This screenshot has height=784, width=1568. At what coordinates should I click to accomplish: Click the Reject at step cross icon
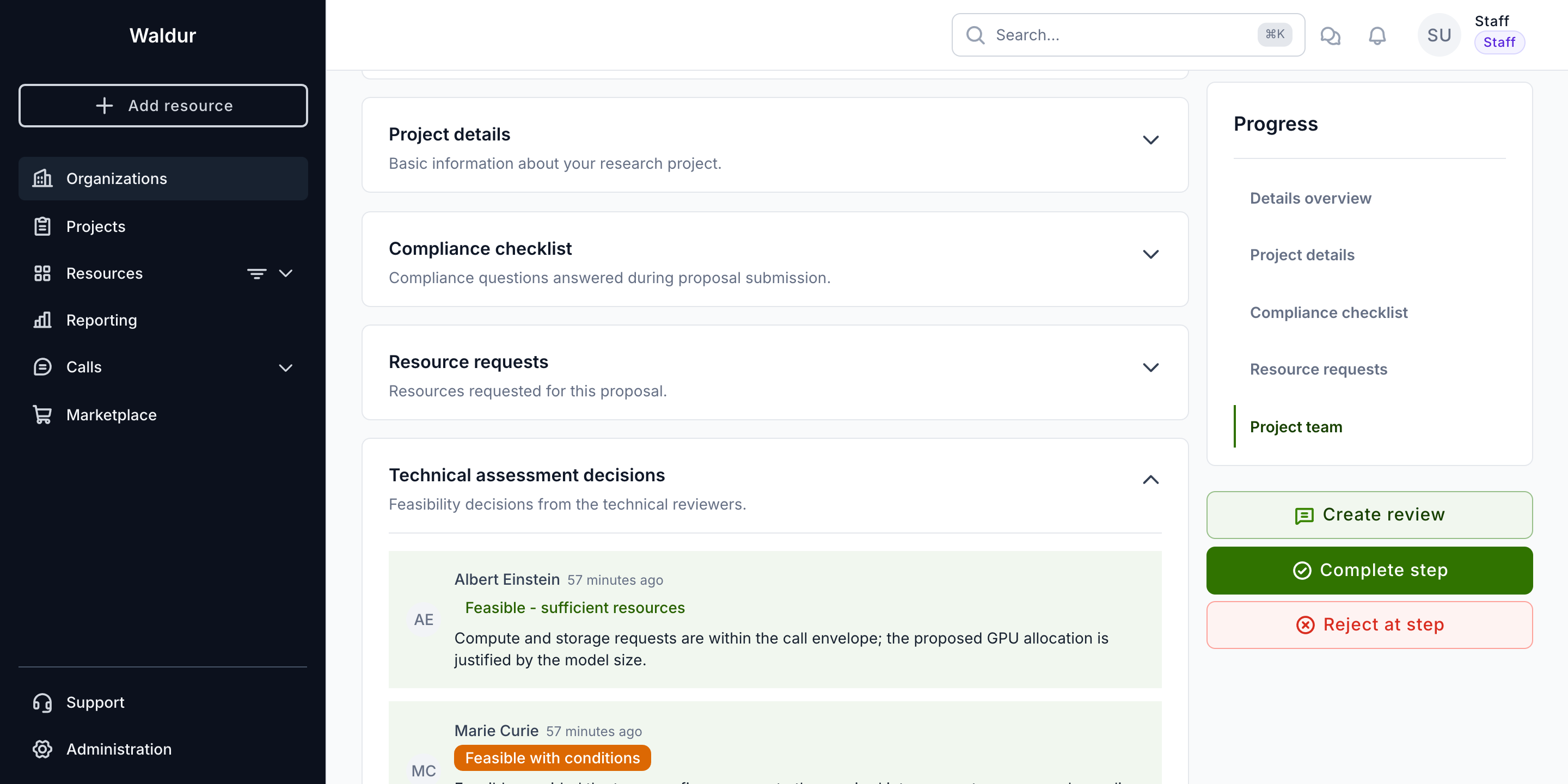[1305, 625]
